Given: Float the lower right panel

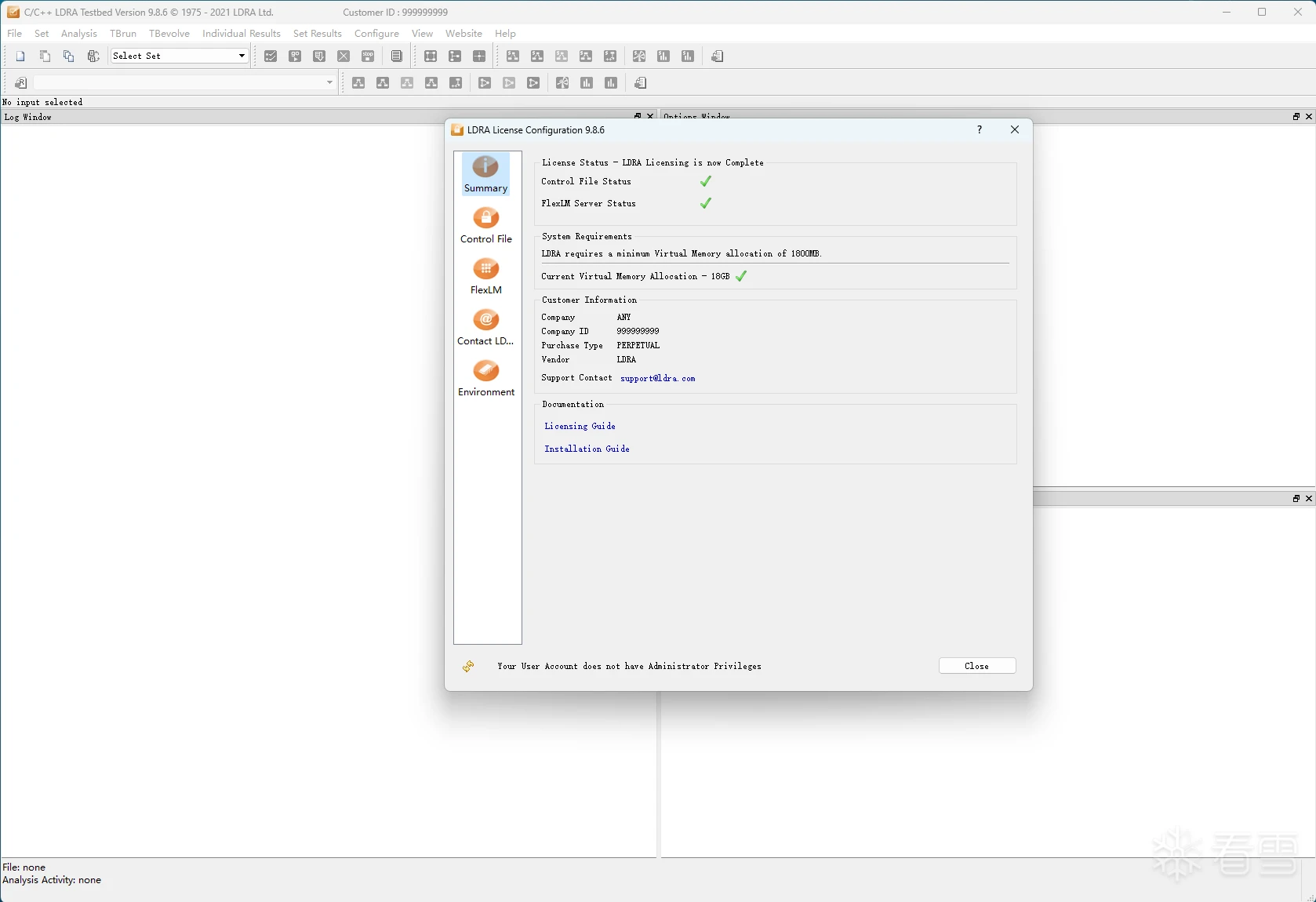Looking at the screenshot, I should point(1296,498).
